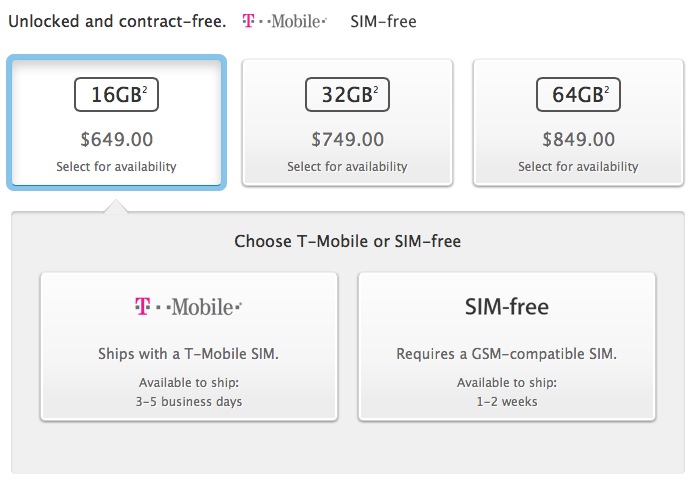Click the '3-5 business days' shipping estimate
This screenshot has width=692, height=480.
tap(189, 402)
